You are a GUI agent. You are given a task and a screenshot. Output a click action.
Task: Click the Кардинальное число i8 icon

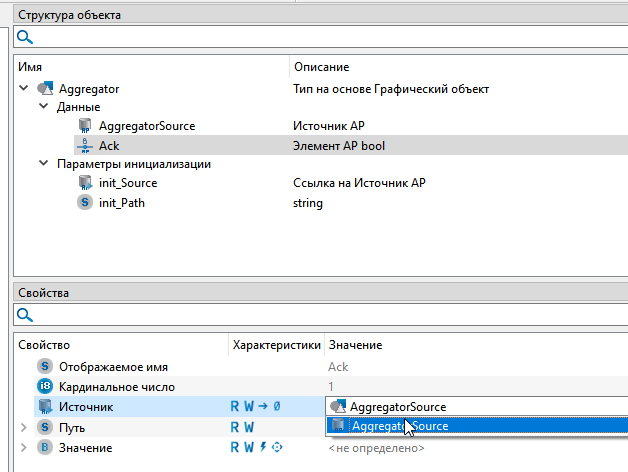(44, 386)
